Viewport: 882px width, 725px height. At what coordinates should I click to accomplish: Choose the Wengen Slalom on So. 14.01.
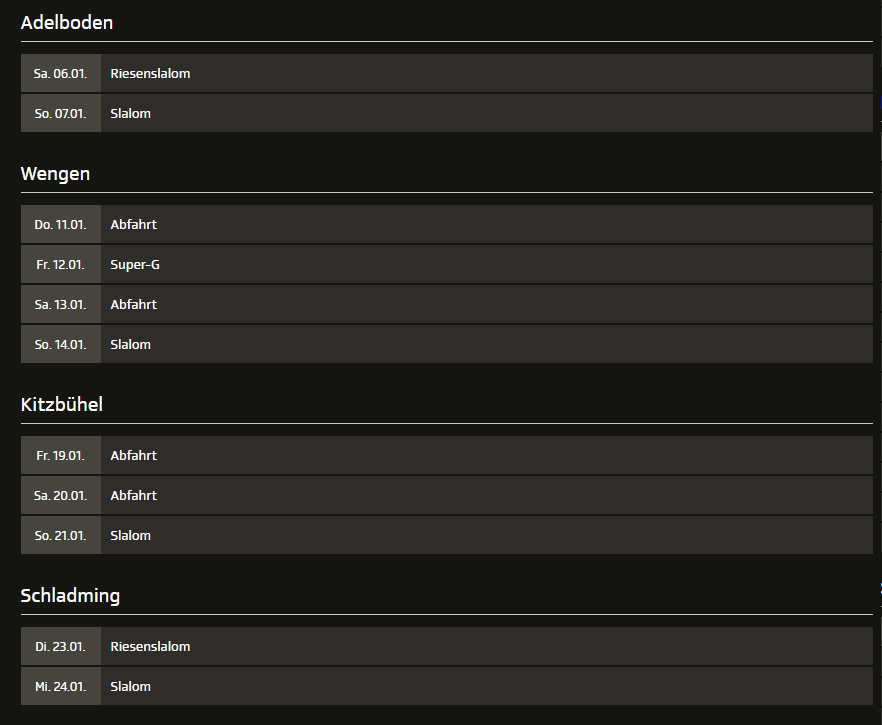(447, 344)
